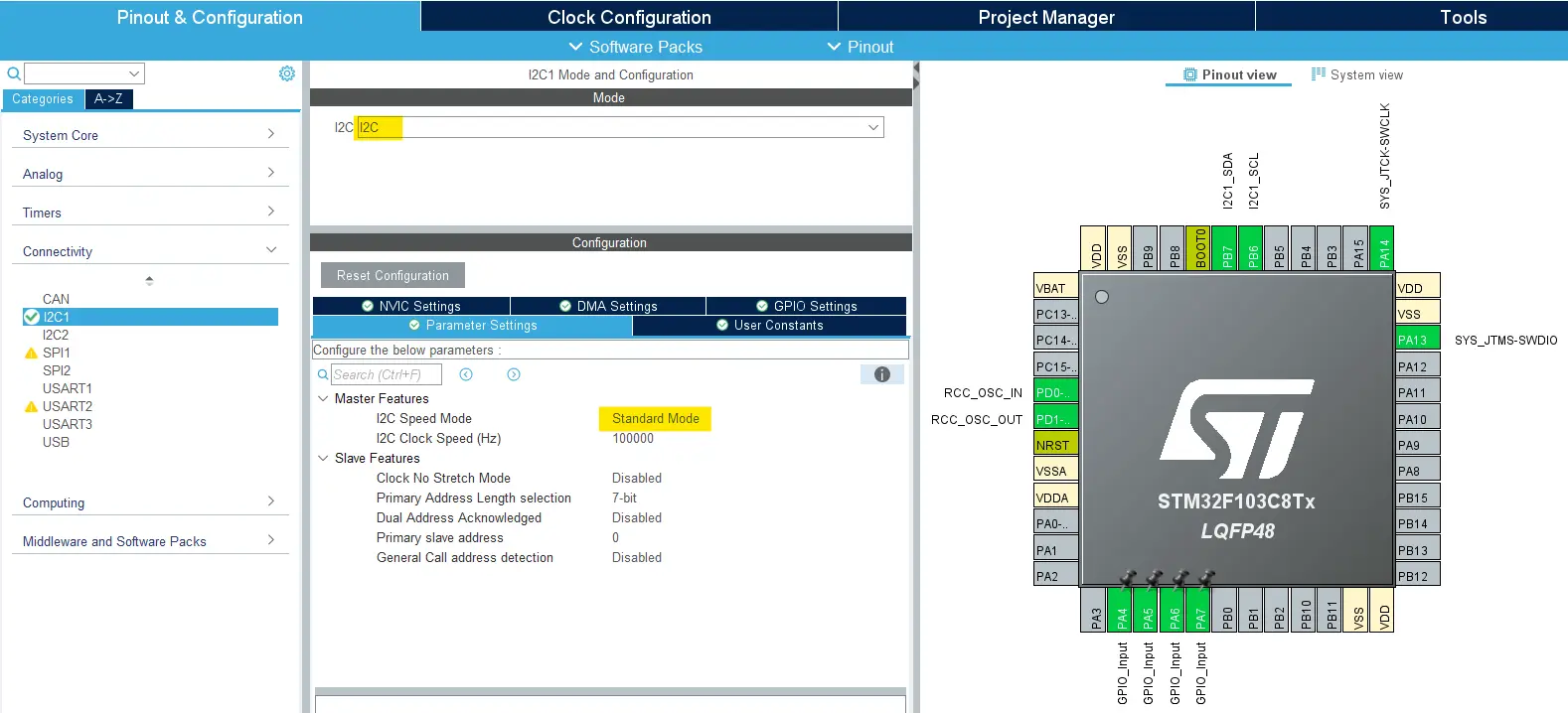
Task: Click the USART2 warning triangle icon
Action: point(31,406)
